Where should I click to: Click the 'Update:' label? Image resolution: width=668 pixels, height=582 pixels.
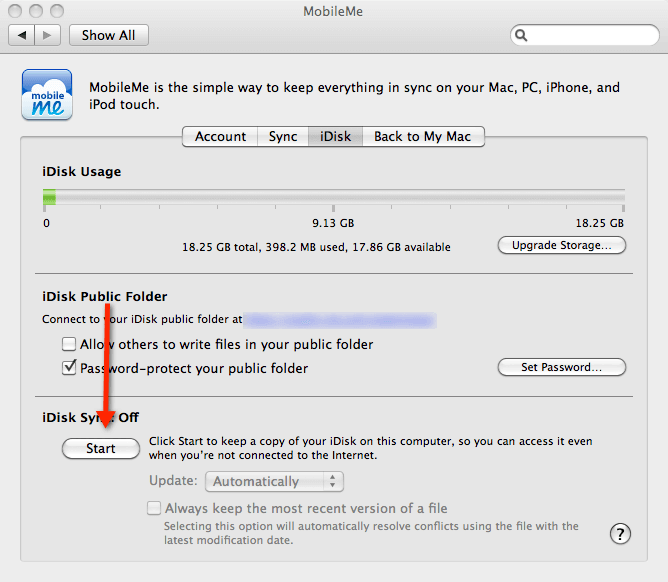pos(173,481)
